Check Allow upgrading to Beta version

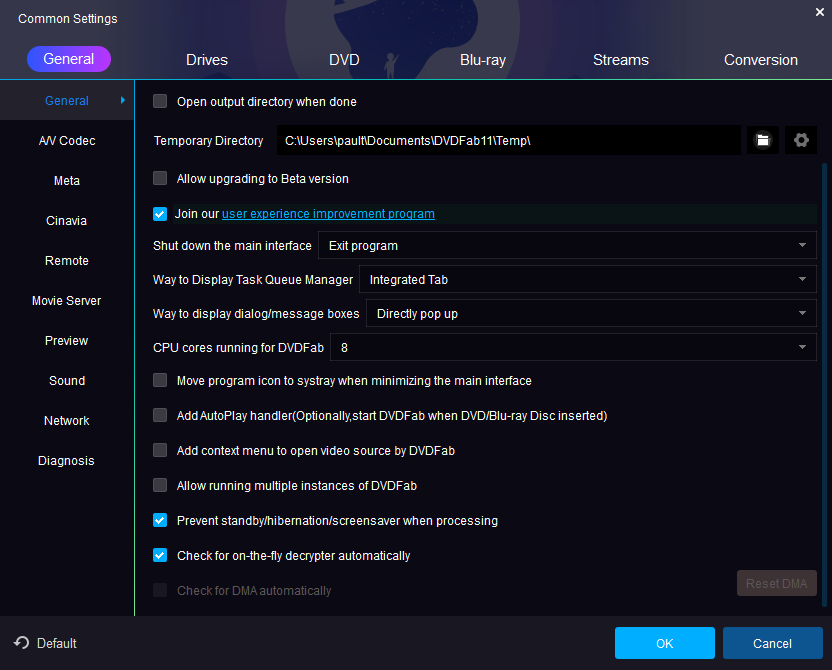(160, 179)
